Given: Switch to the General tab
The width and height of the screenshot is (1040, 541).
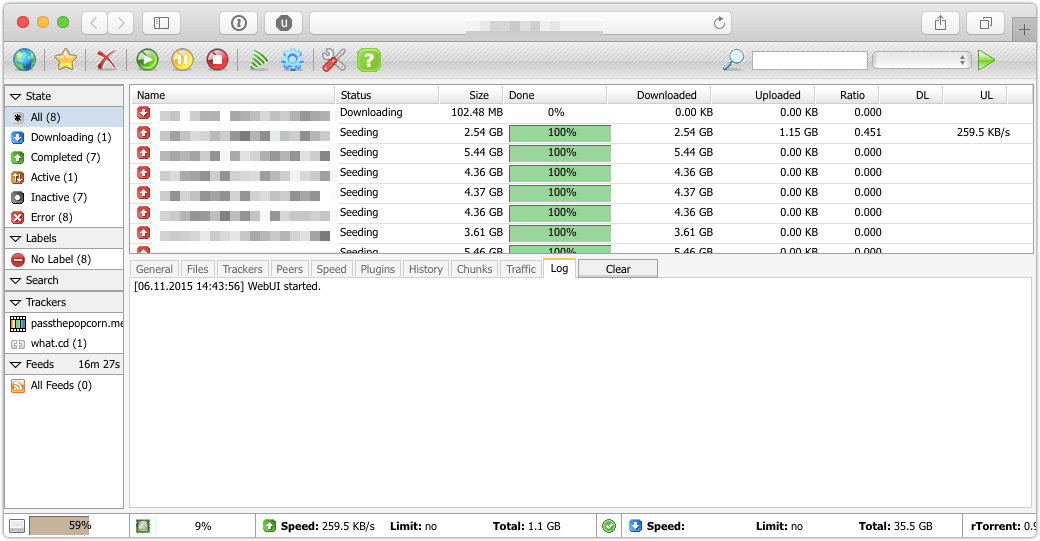Looking at the screenshot, I should (x=155, y=269).
